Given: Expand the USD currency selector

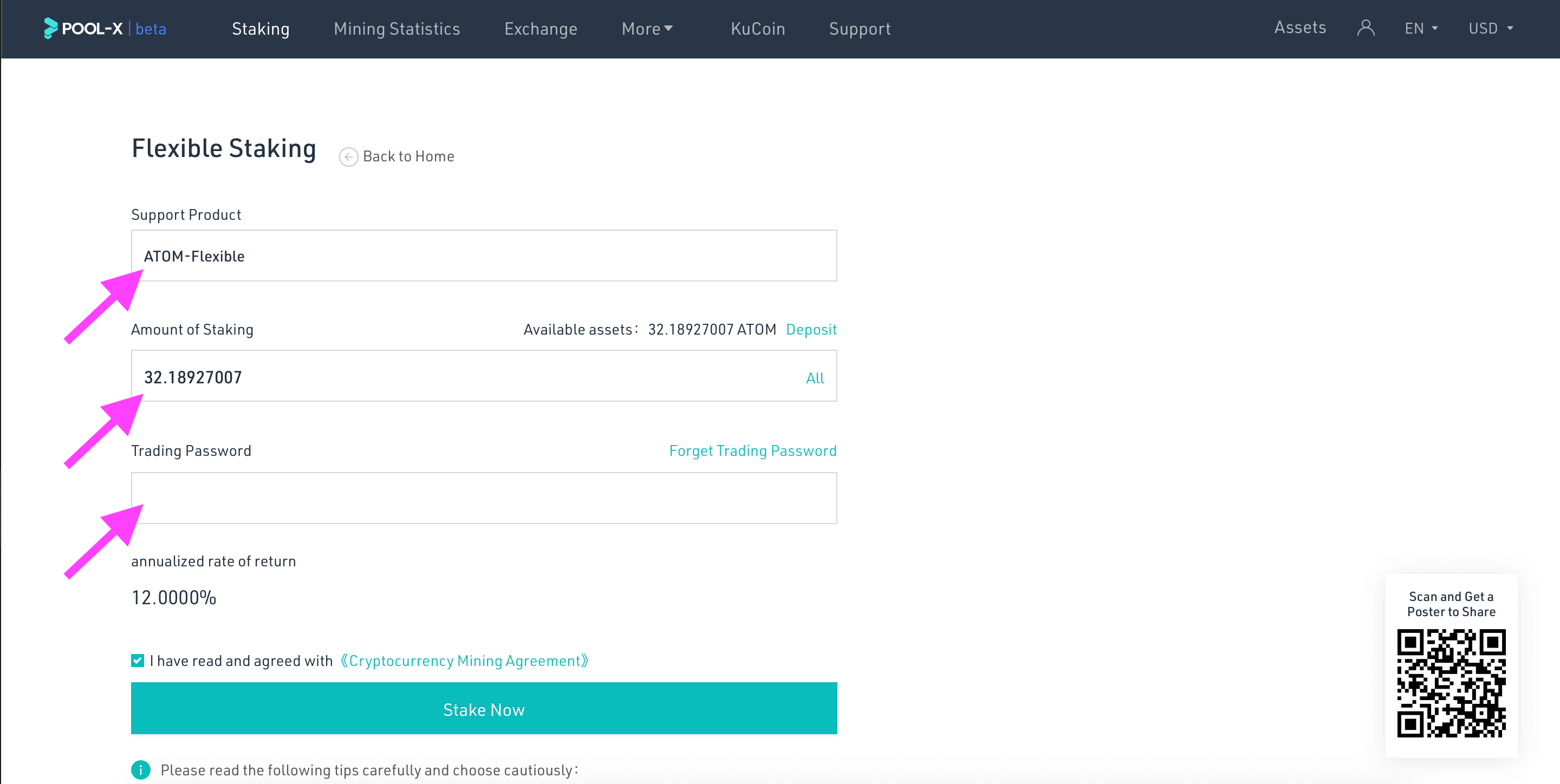Looking at the screenshot, I should (1491, 28).
